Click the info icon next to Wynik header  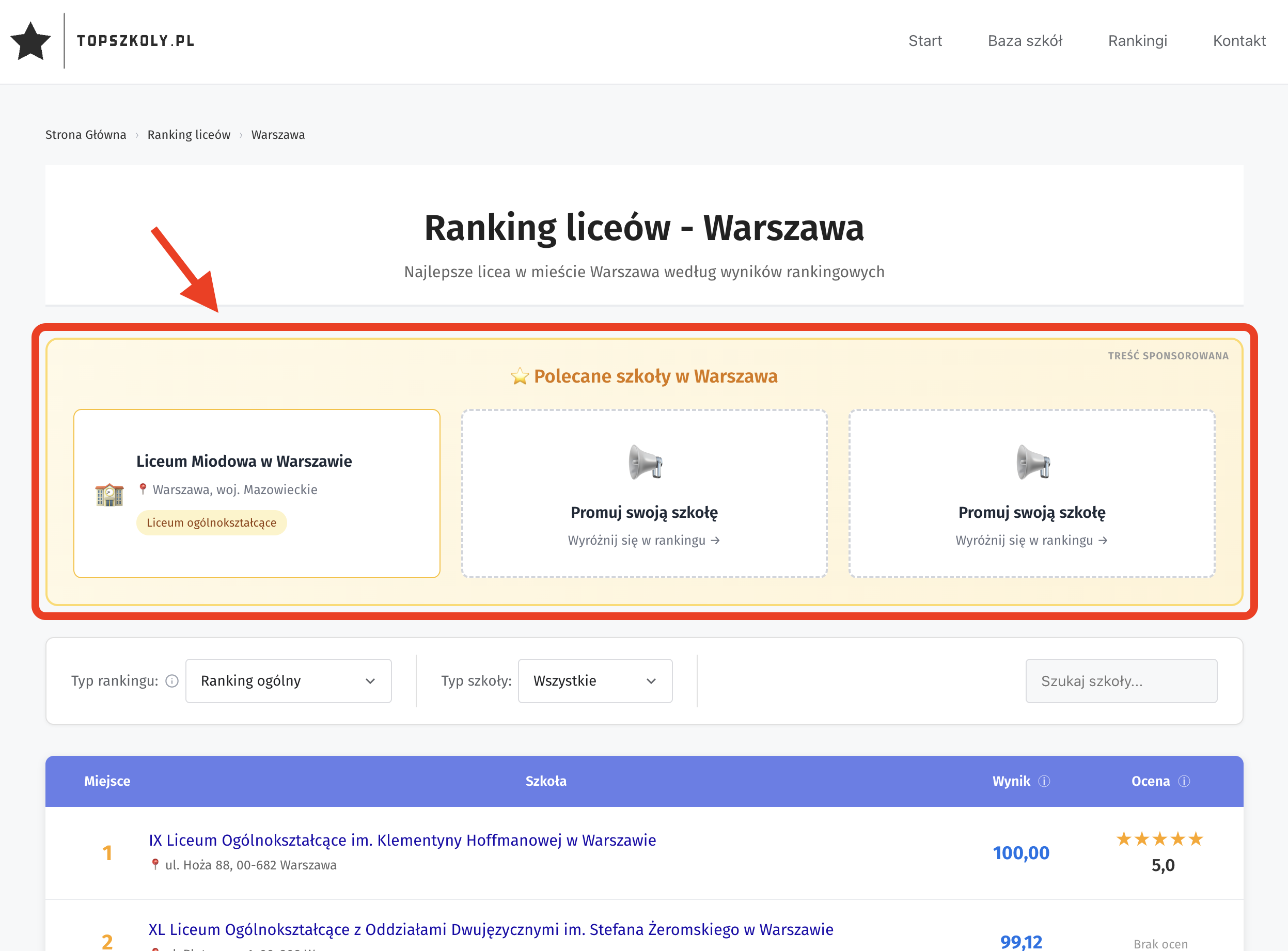pyautogui.click(x=1044, y=781)
